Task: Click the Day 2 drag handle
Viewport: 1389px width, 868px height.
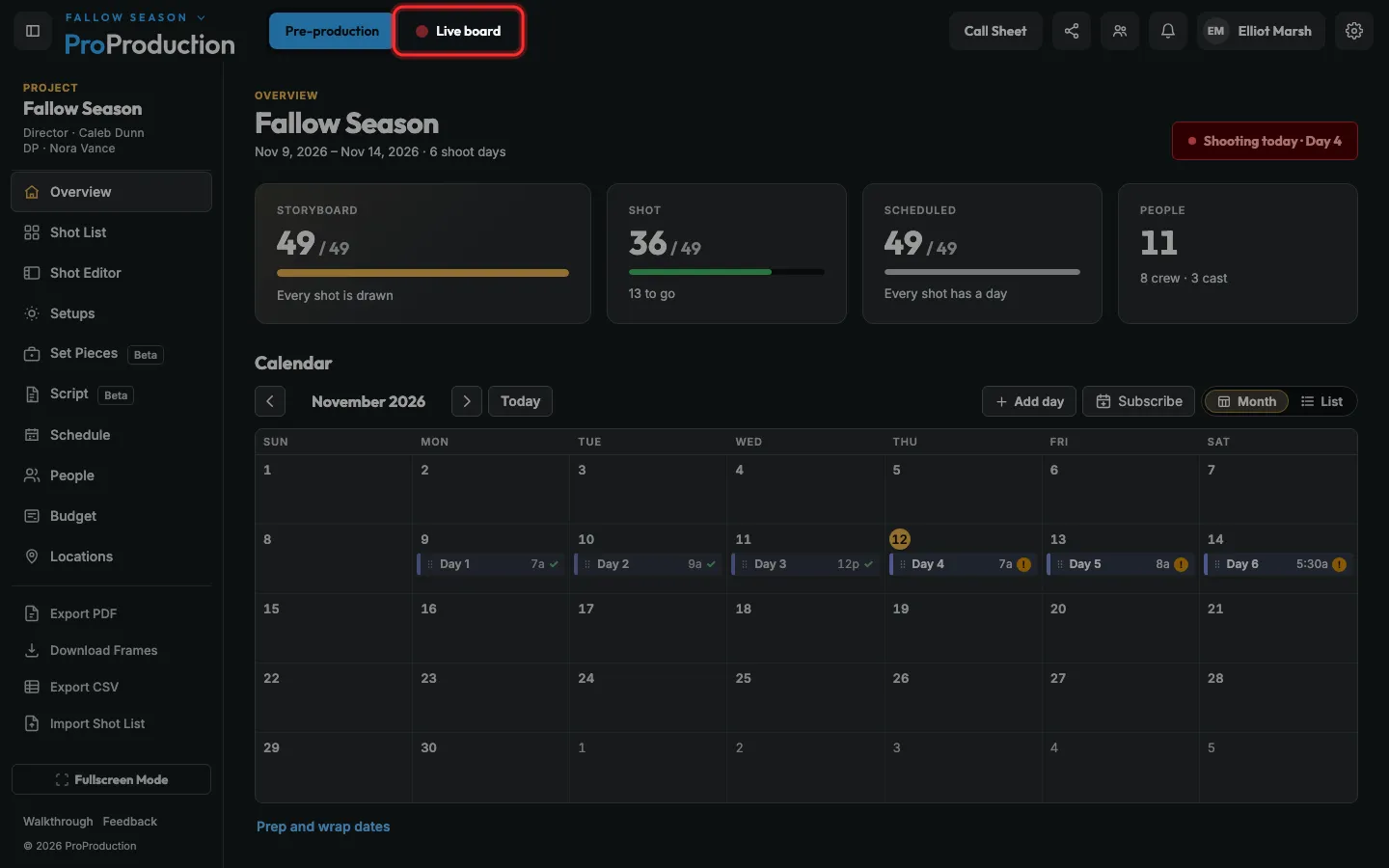Action: [x=587, y=564]
